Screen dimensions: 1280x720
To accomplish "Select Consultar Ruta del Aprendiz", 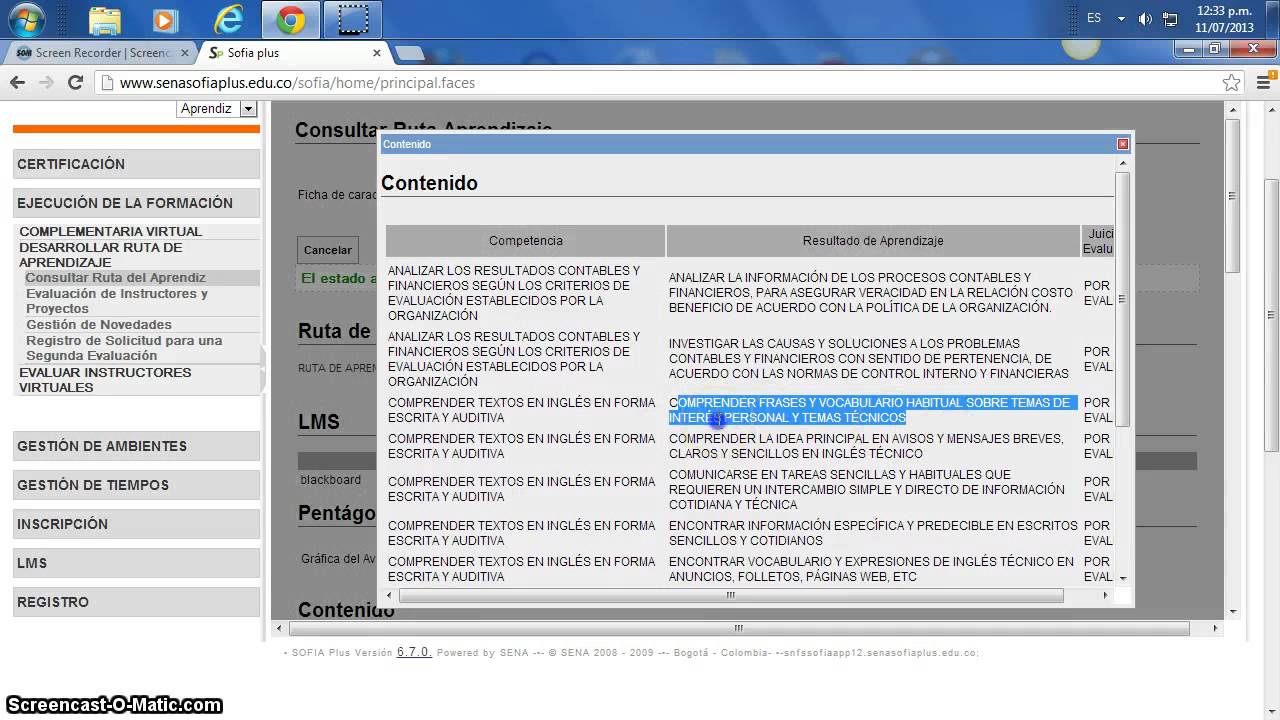I will point(116,278).
